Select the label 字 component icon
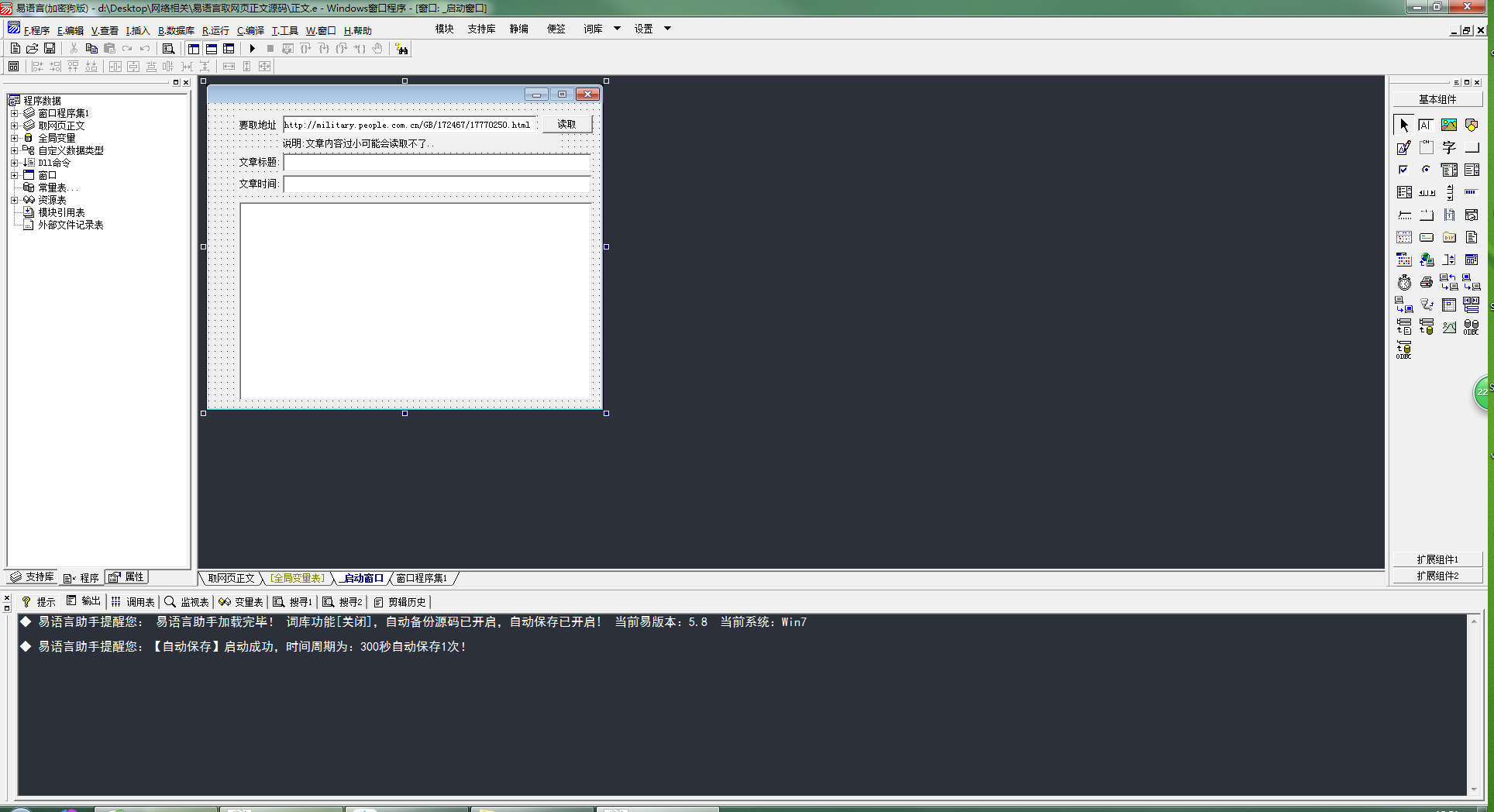 pos(1448,147)
